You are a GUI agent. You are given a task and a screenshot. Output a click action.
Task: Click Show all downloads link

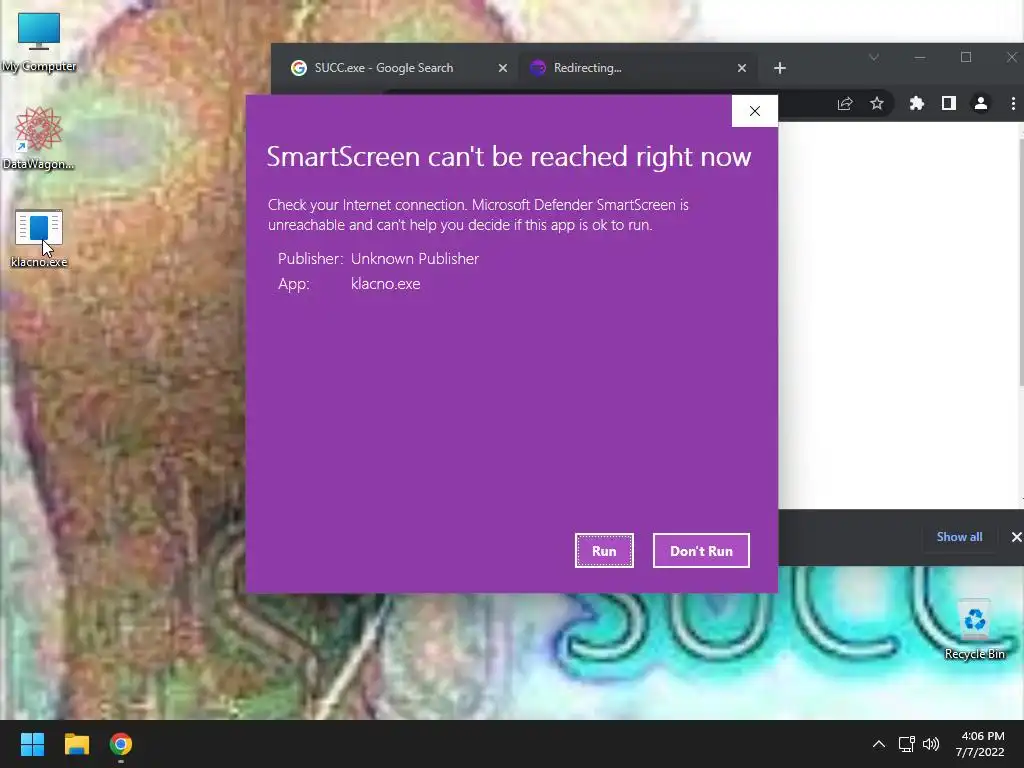click(959, 537)
